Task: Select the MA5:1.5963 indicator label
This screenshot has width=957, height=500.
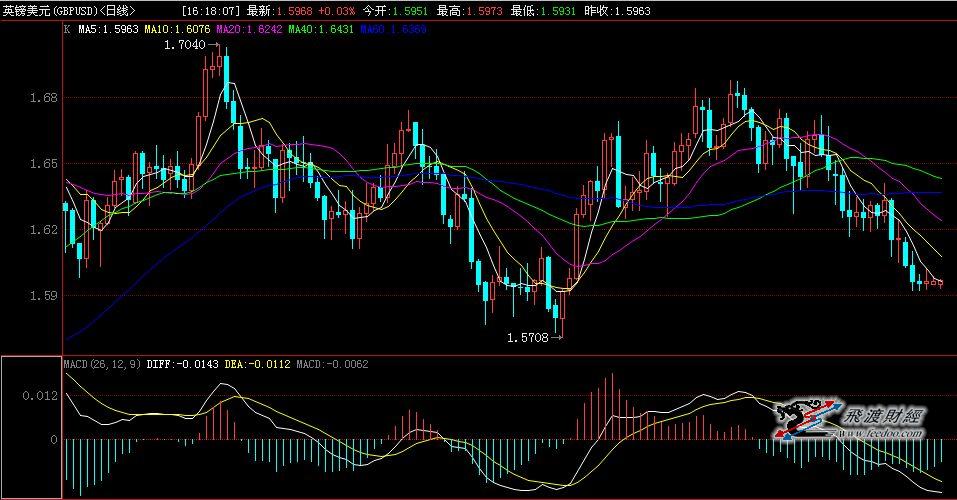Action: pos(108,29)
